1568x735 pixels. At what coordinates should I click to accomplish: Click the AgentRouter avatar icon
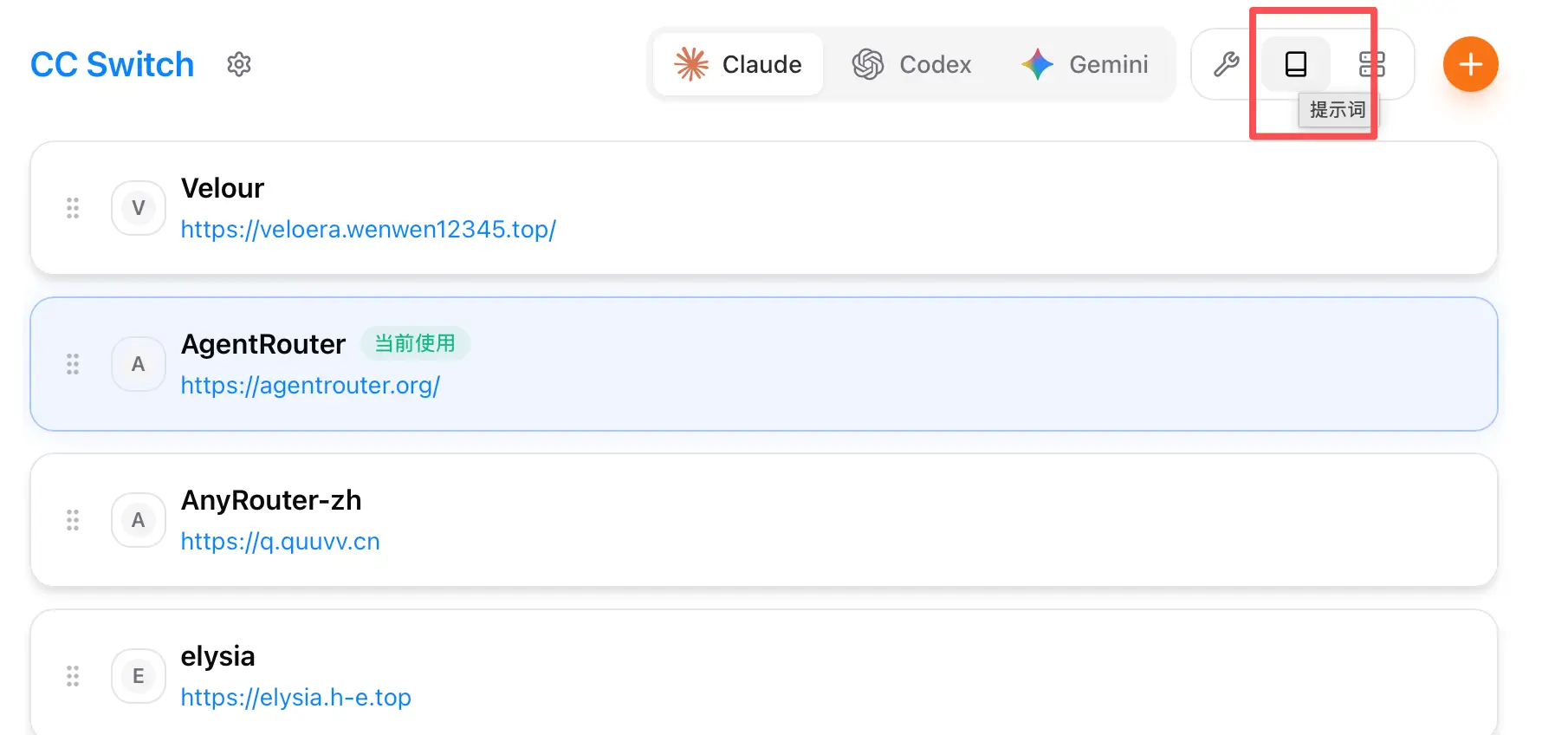pyautogui.click(x=139, y=364)
